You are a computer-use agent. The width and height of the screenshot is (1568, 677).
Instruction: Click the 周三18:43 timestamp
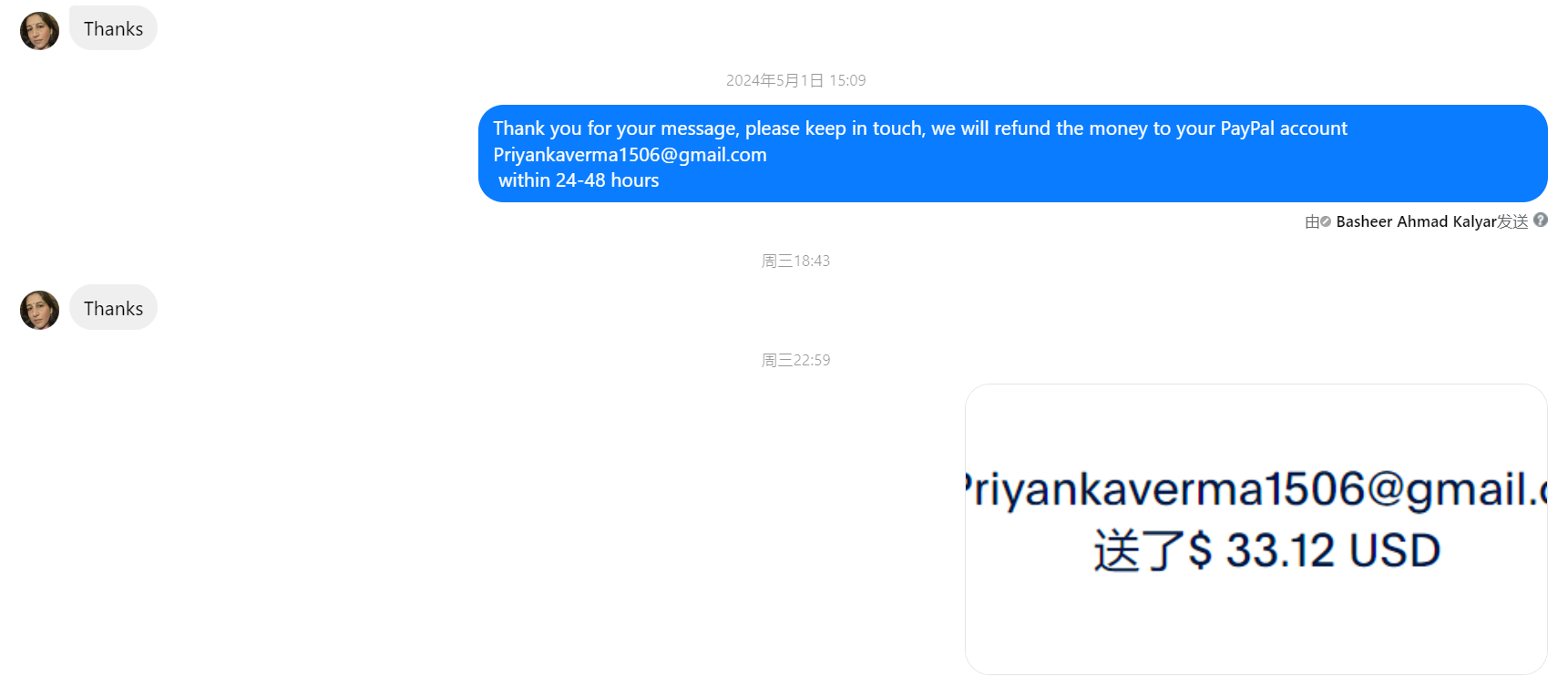[795, 261]
